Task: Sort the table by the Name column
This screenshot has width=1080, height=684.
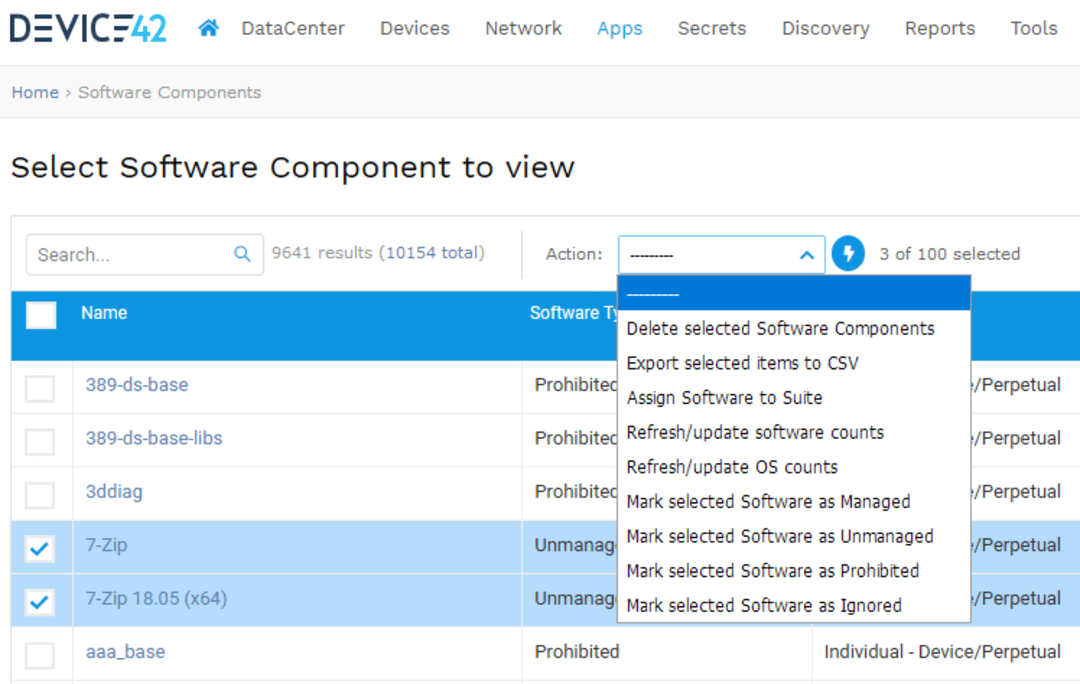Action: coord(104,313)
